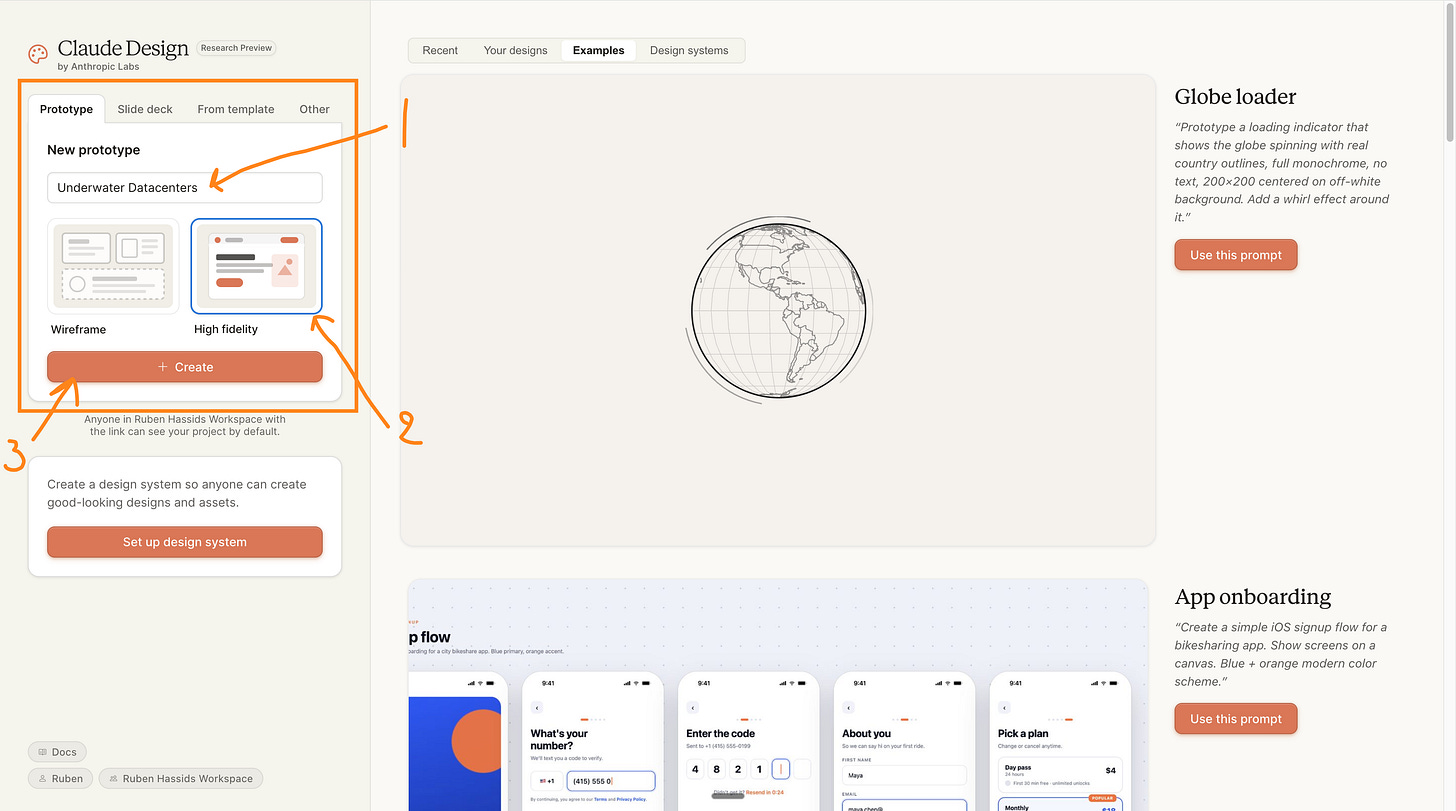1456x811 pixels.
Task: Click the "About you" heading
Action: pyautogui.click(x=867, y=733)
